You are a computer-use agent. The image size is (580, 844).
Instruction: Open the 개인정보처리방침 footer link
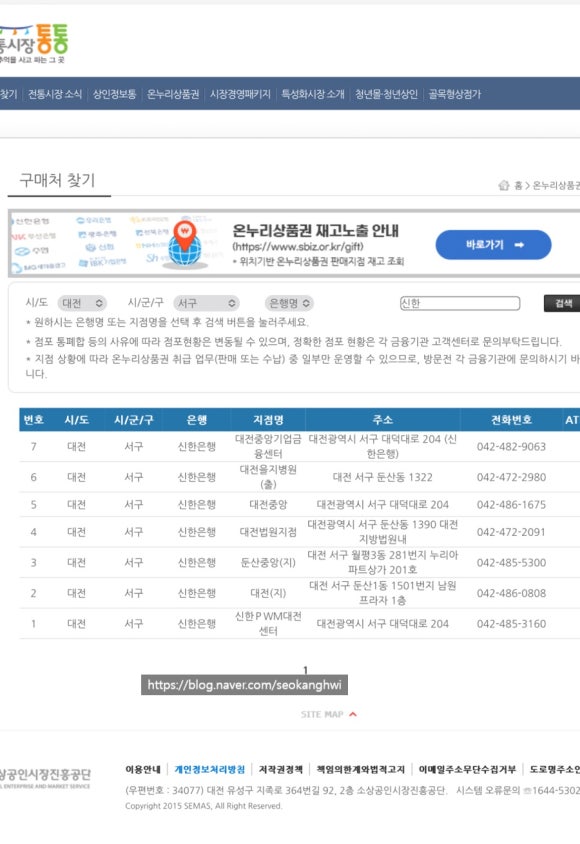(209, 769)
